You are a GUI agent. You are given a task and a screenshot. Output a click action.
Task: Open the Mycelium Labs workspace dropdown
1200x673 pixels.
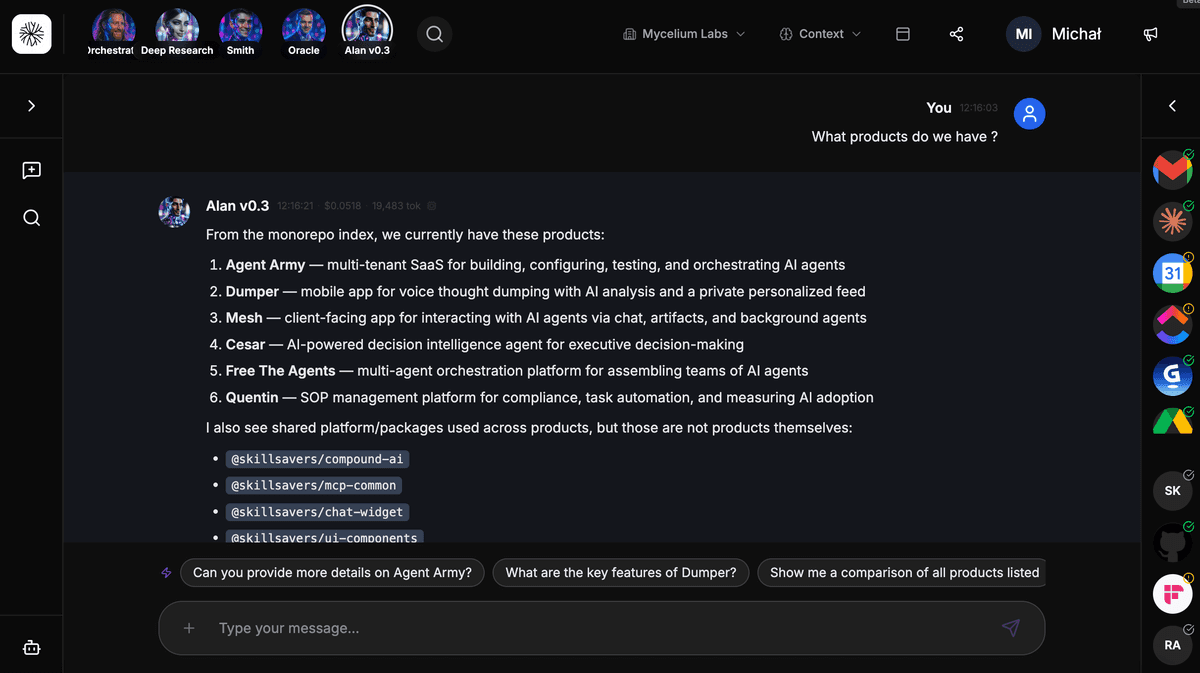(x=684, y=33)
